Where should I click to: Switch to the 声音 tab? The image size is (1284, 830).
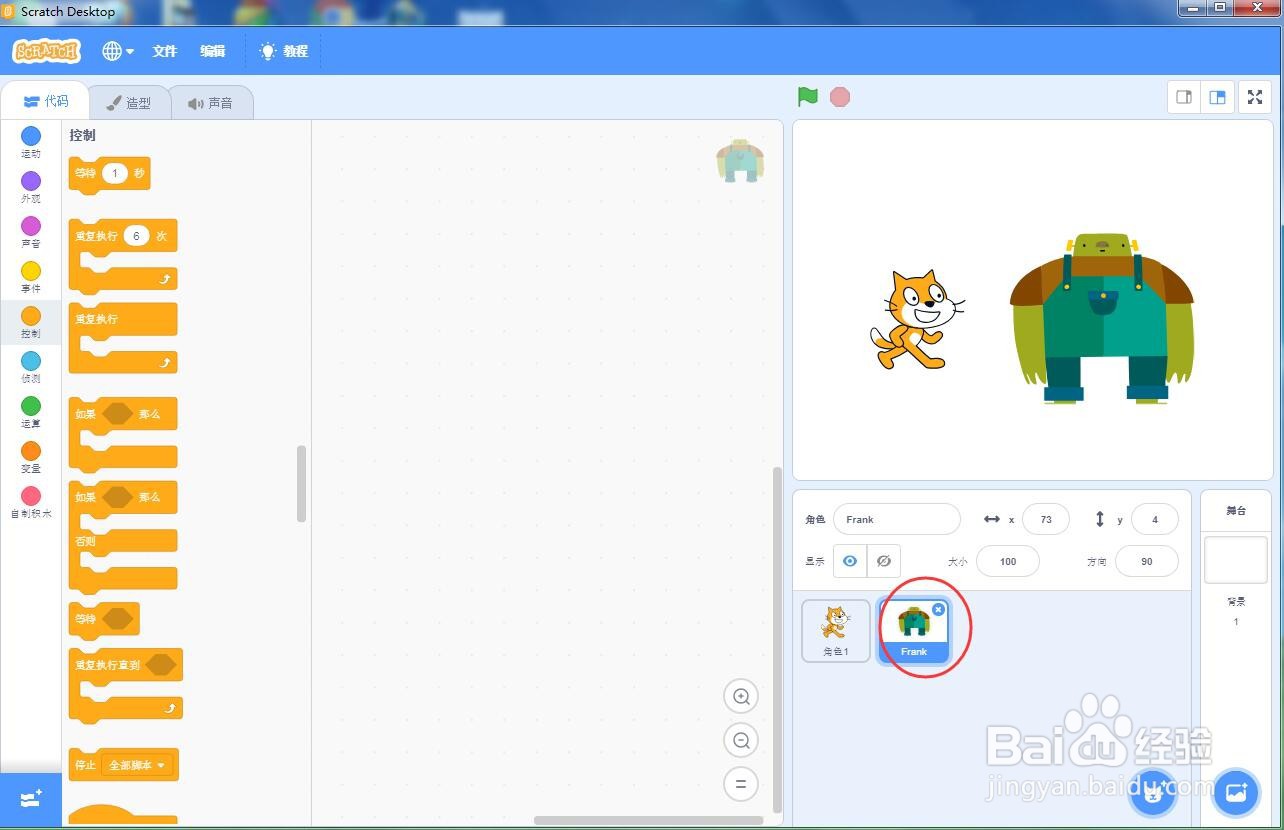211,102
